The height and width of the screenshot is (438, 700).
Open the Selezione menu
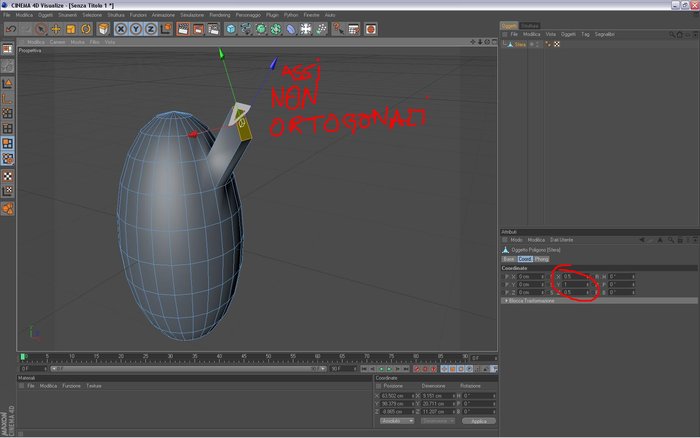tap(92, 15)
